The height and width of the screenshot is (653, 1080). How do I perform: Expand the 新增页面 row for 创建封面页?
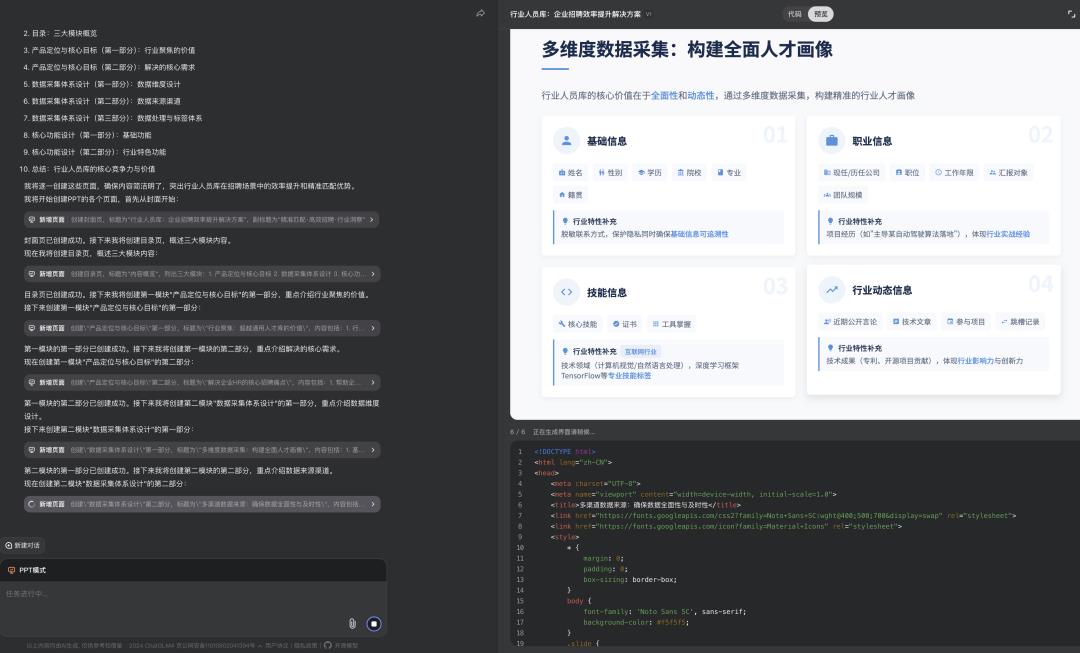pyautogui.click(x=202, y=220)
